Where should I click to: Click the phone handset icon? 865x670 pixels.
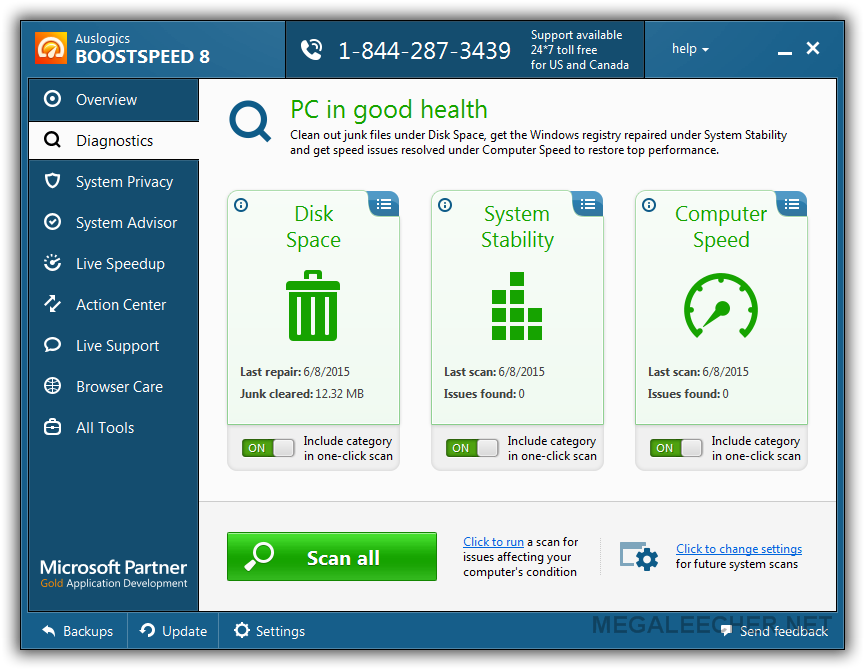(x=312, y=50)
